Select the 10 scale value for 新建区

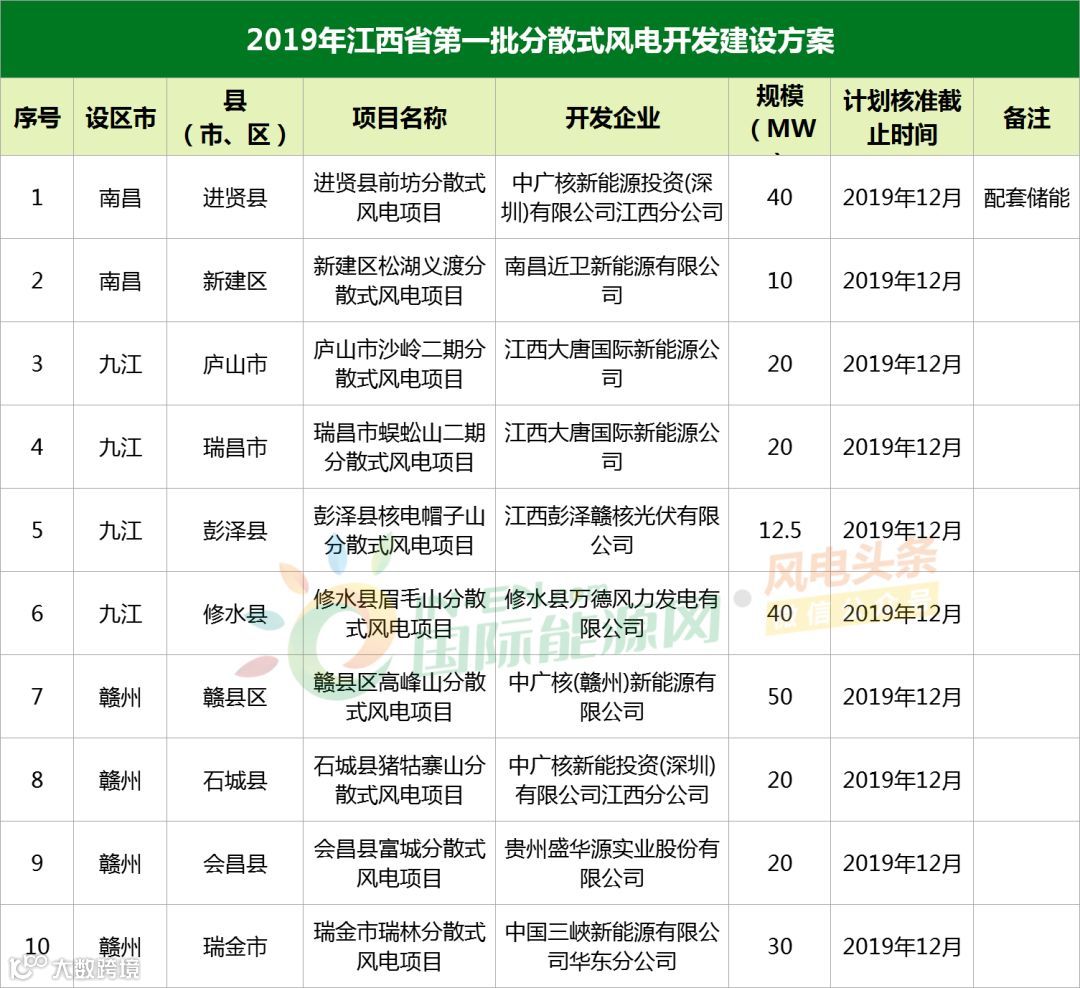click(780, 280)
